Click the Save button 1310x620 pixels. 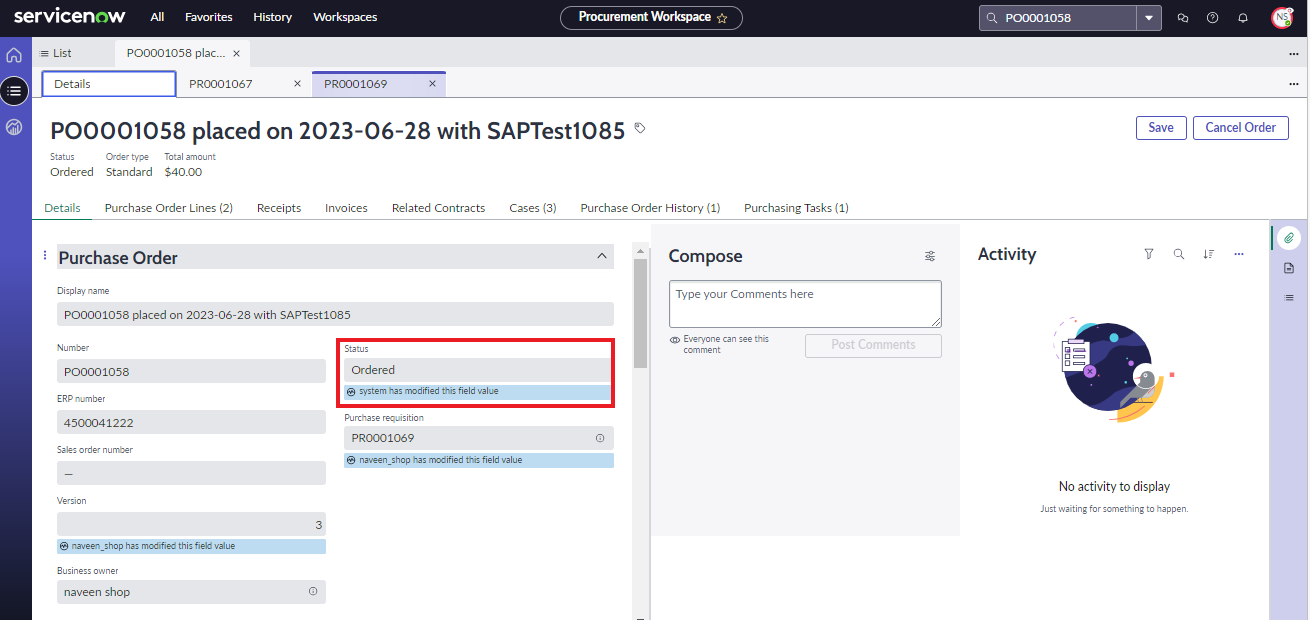[1161, 127]
